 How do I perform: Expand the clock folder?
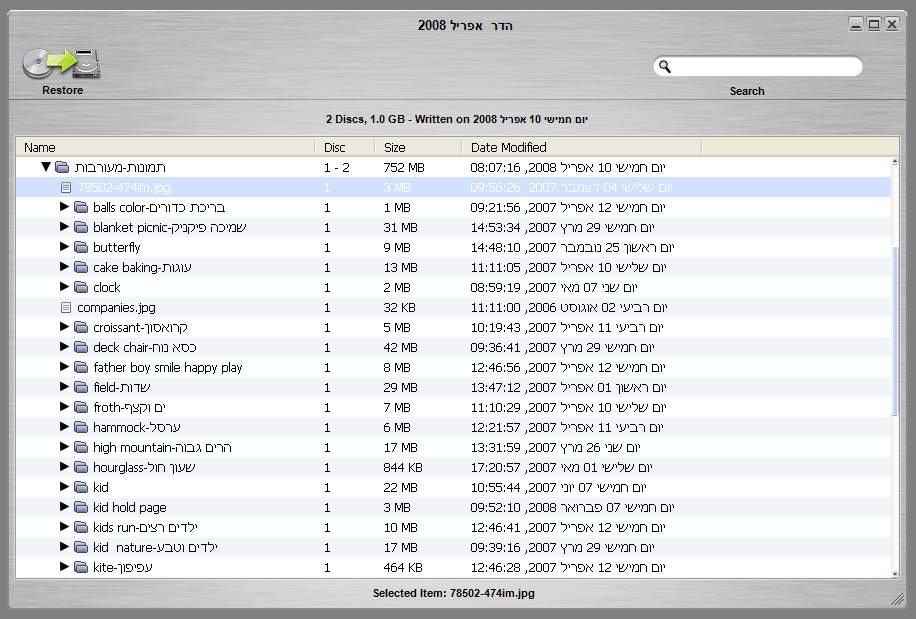coord(64,287)
